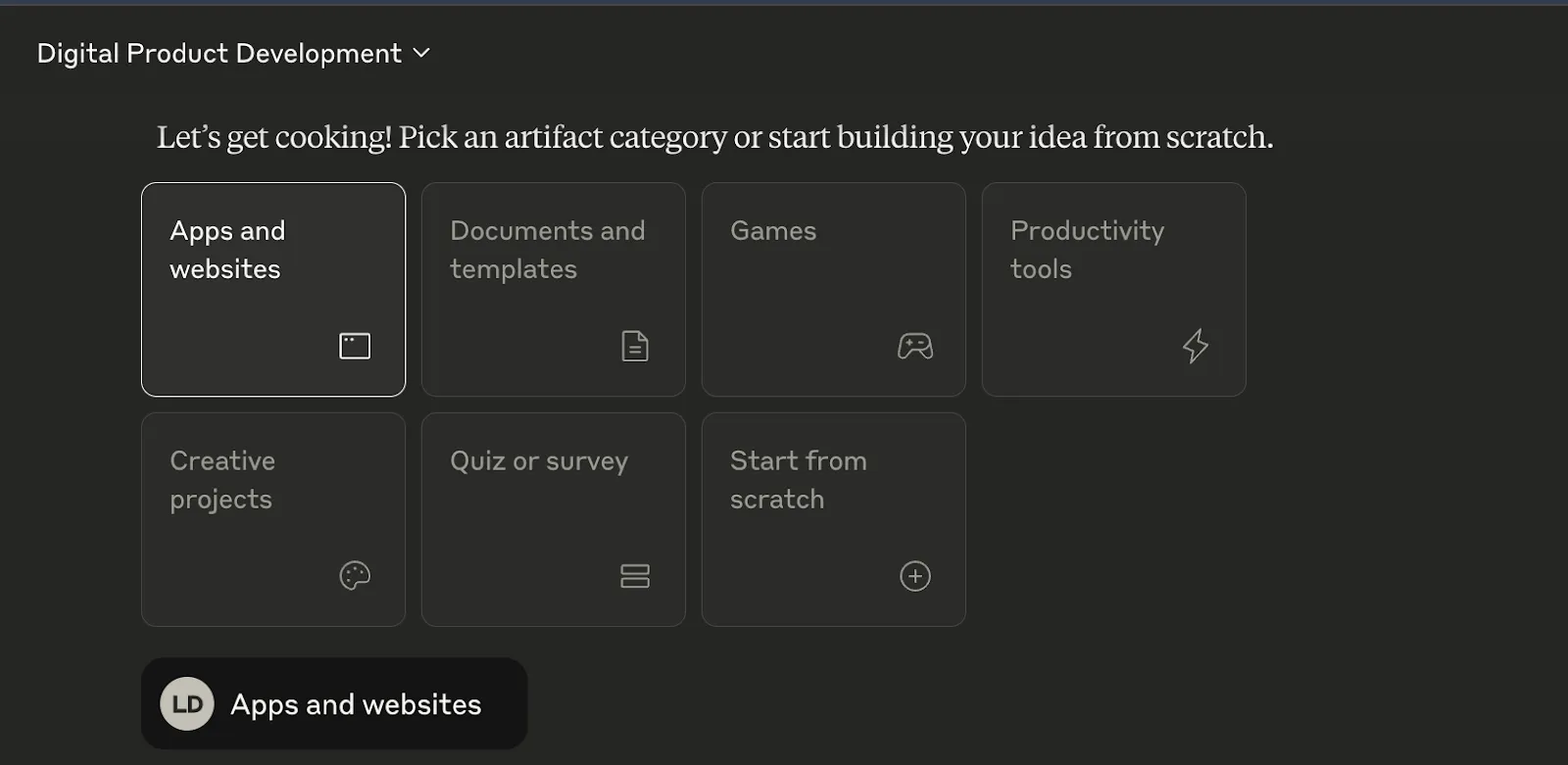Select the Productivity tools category label
Viewport: 1568px width, 765px height.
pos(1088,250)
